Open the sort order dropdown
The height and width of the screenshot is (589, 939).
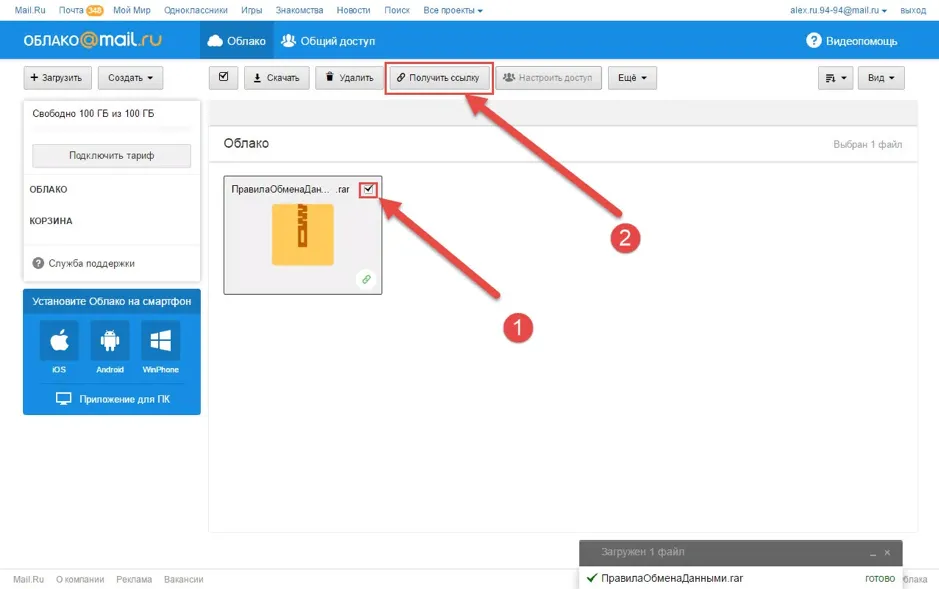[835, 78]
